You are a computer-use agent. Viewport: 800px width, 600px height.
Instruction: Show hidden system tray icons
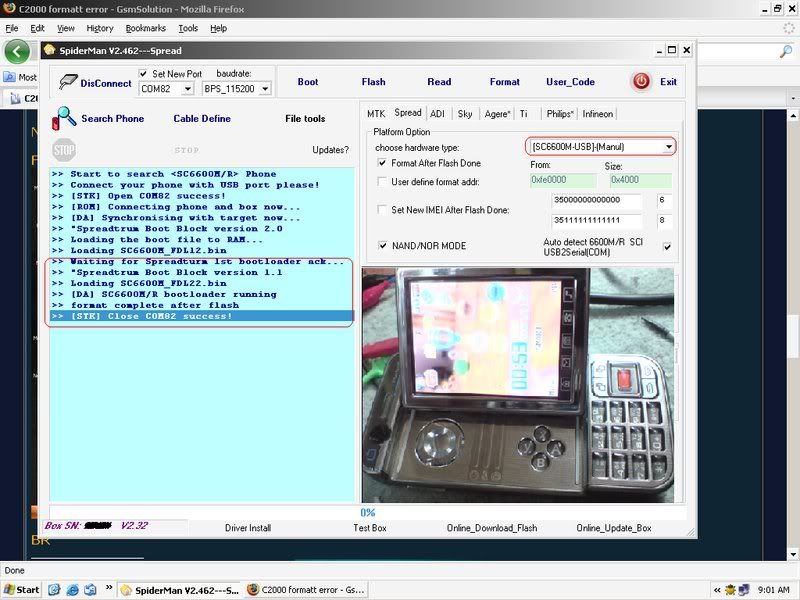pyautogui.click(x=717, y=590)
